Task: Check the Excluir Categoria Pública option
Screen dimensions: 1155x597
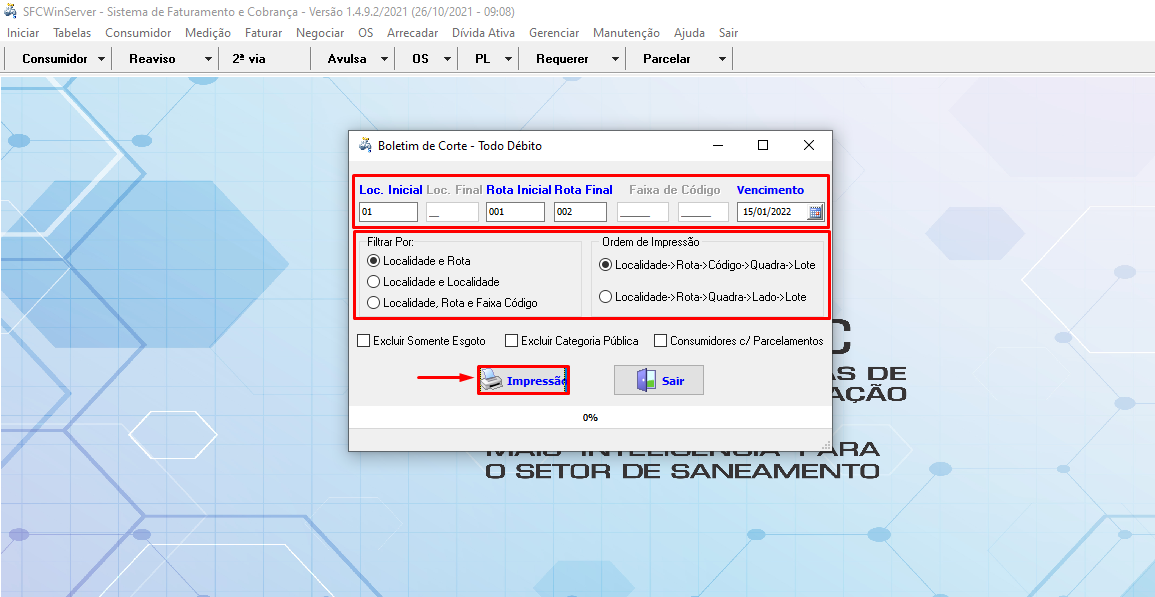Action: click(512, 341)
